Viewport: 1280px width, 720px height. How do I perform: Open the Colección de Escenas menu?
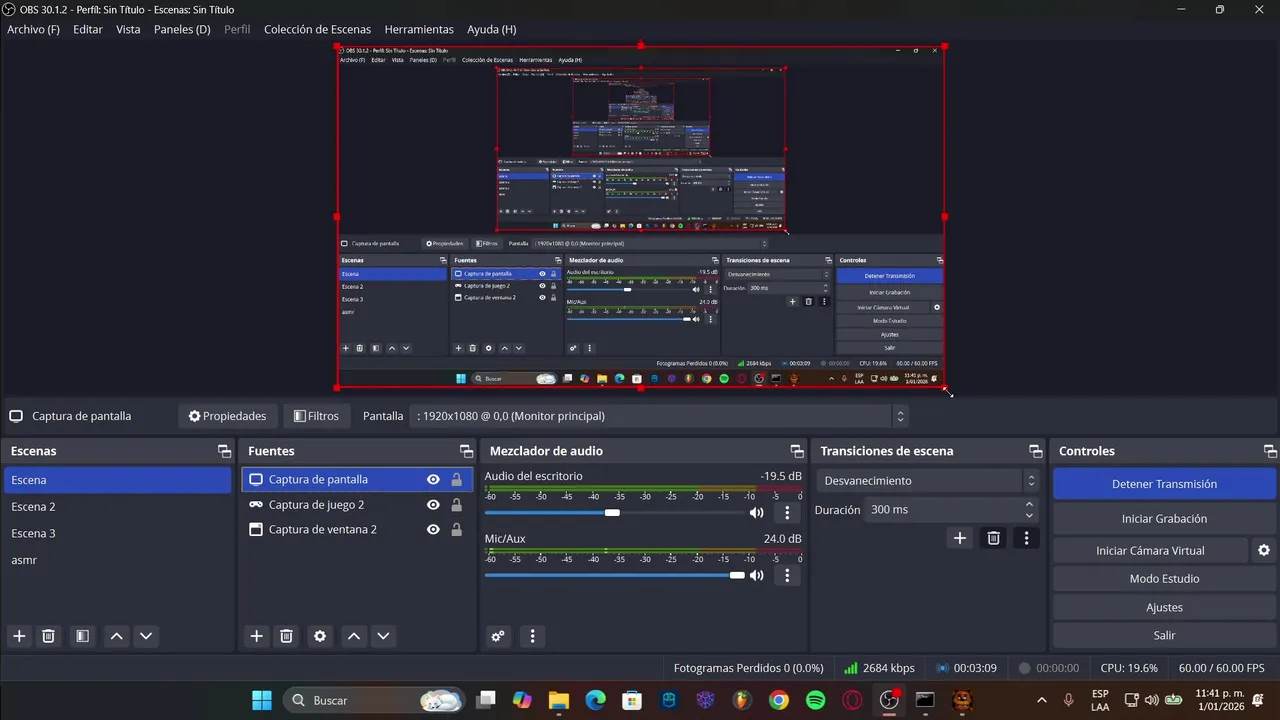point(317,29)
